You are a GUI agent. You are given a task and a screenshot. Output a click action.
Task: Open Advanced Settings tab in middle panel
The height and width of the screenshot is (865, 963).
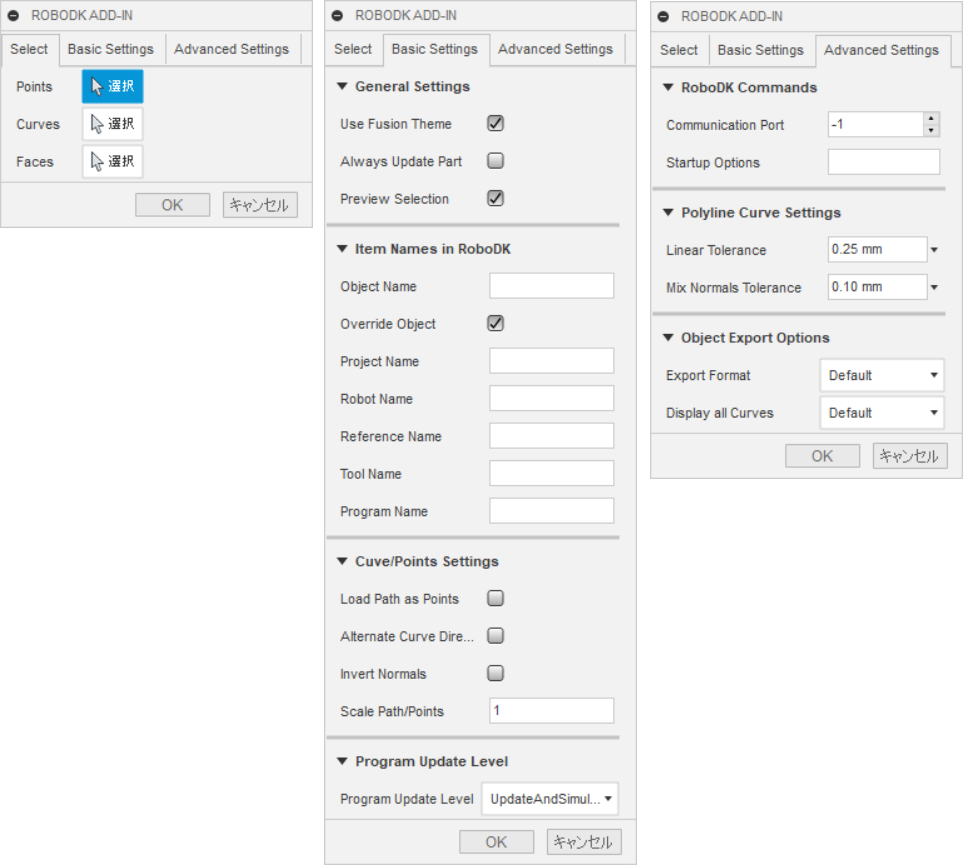(x=555, y=49)
